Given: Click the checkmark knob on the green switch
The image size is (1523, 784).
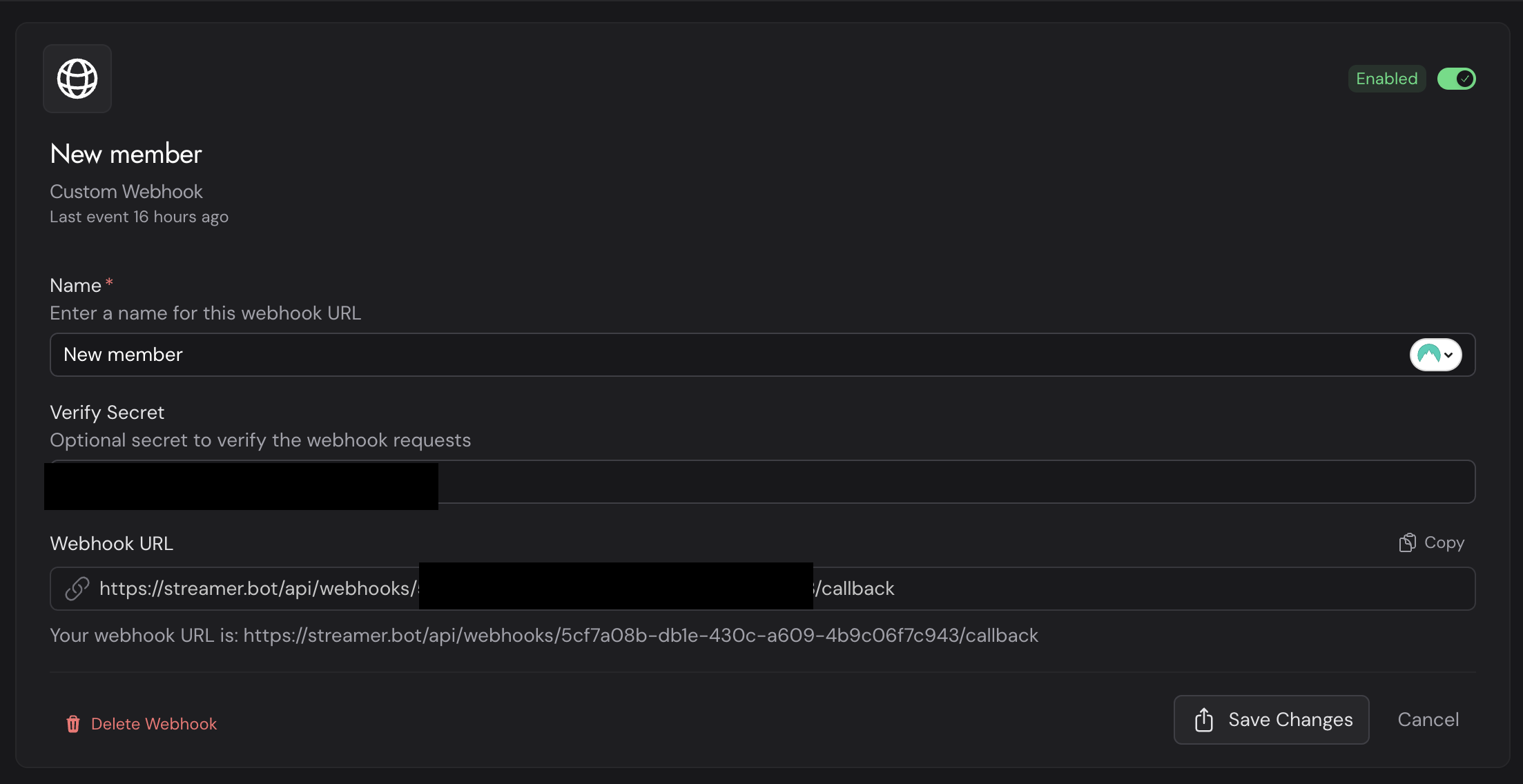Looking at the screenshot, I should click(1465, 79).
